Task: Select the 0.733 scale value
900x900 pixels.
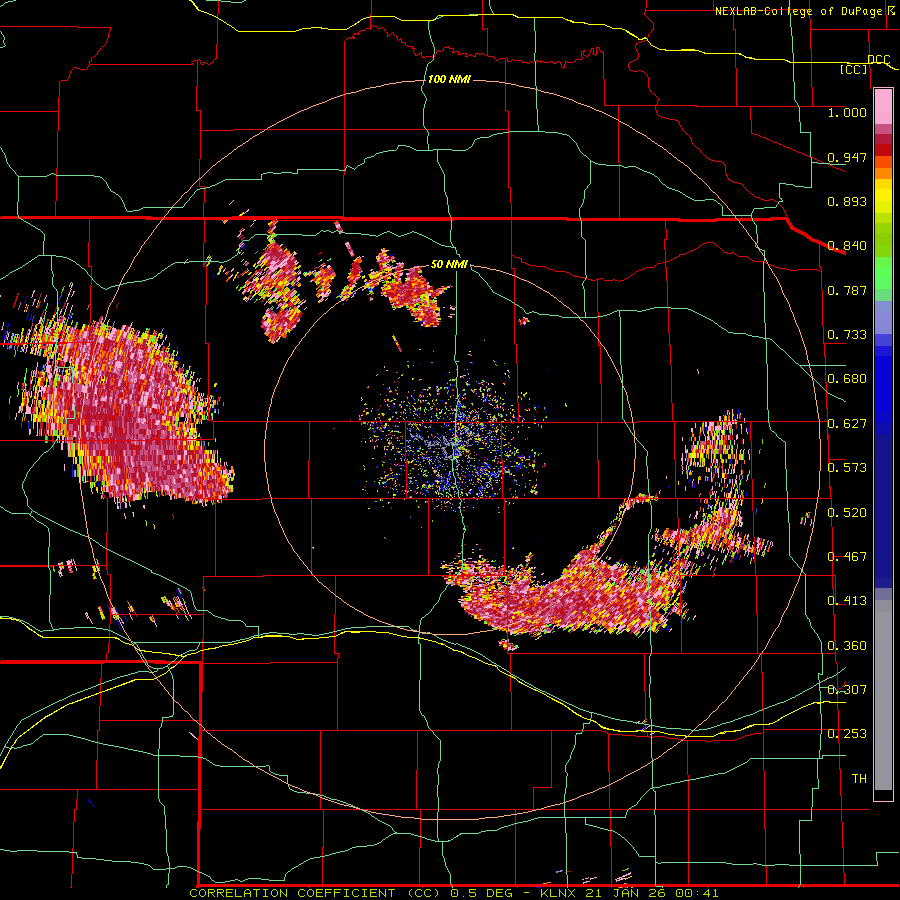Action: click(847, 335)
